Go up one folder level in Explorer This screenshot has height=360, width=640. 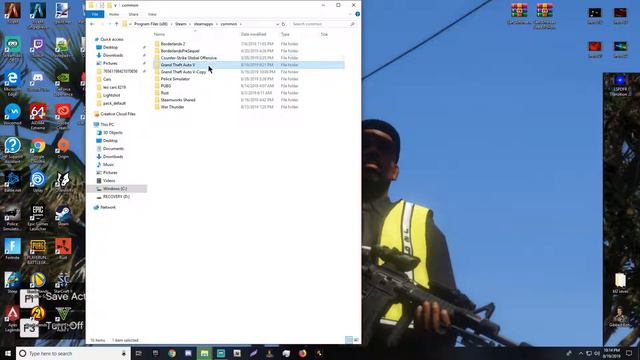pos(116,24)
